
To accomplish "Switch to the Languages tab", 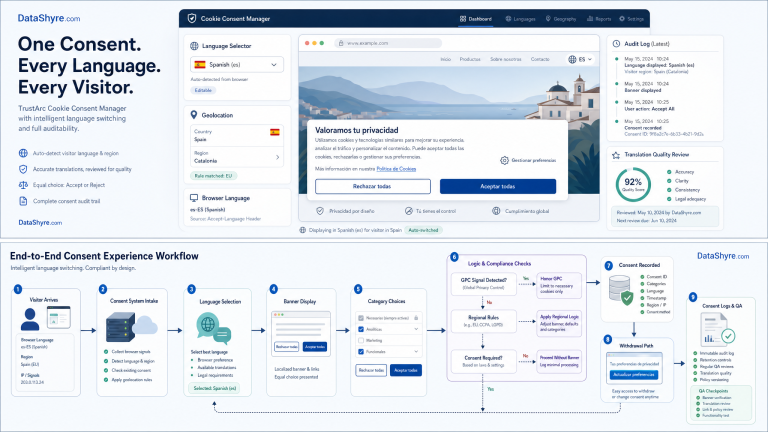I will click(520, 19).
